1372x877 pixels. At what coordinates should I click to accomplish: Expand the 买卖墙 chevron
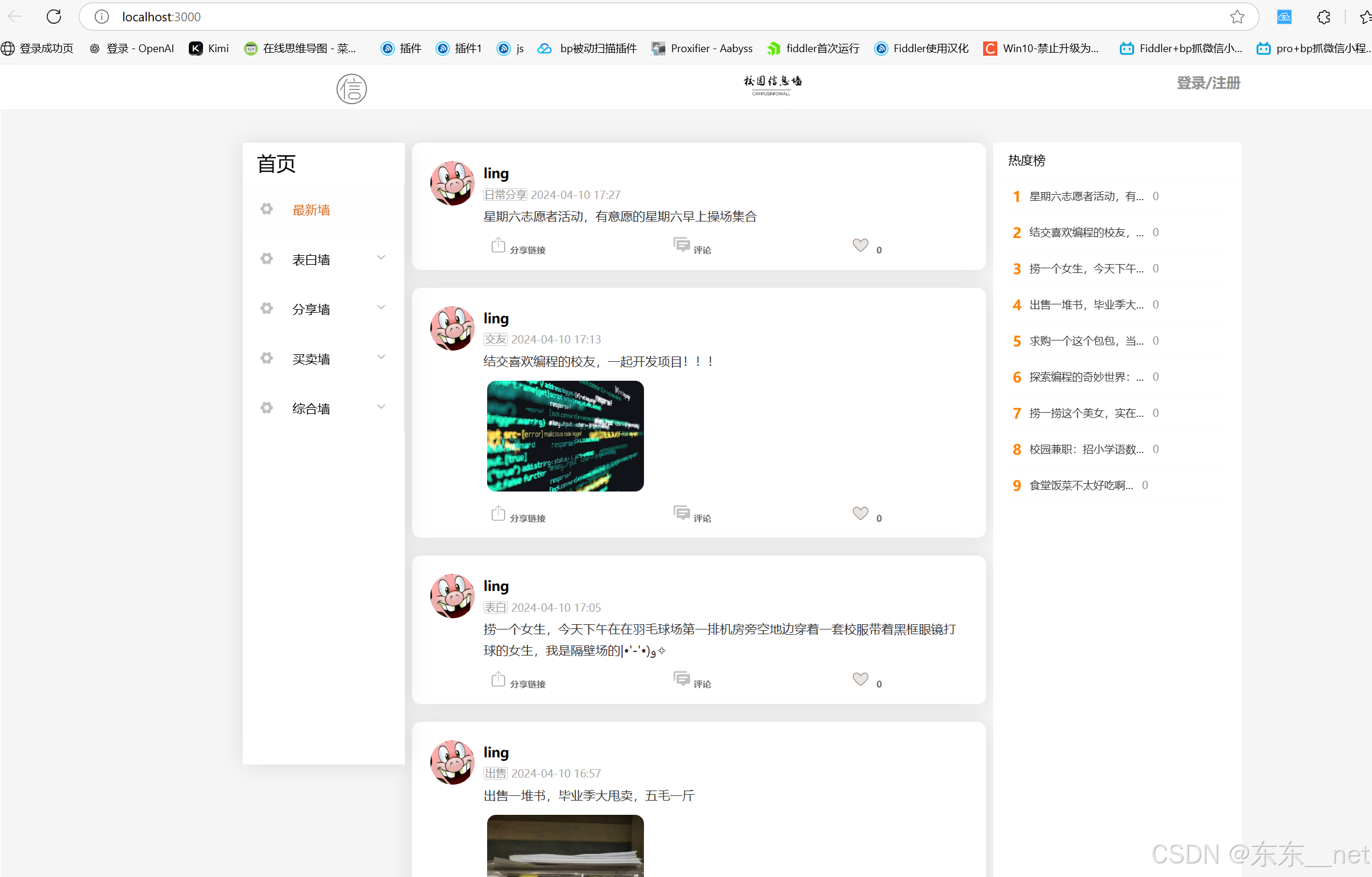pos(381,357)
